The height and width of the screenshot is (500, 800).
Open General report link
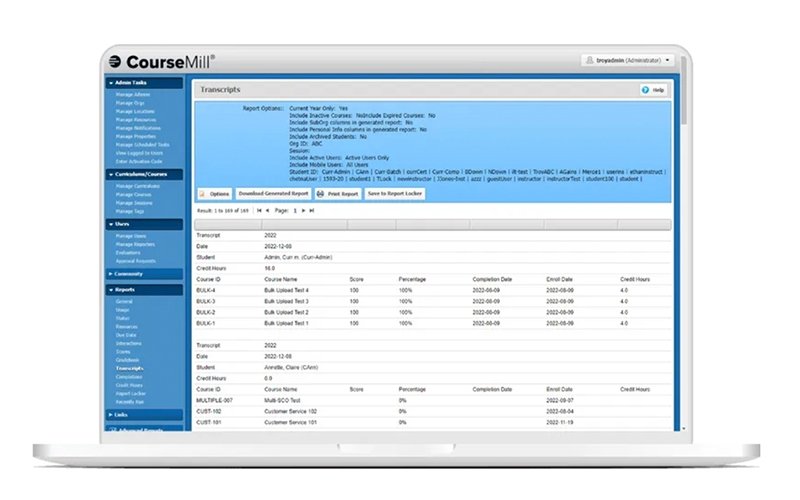pos(124,302)
